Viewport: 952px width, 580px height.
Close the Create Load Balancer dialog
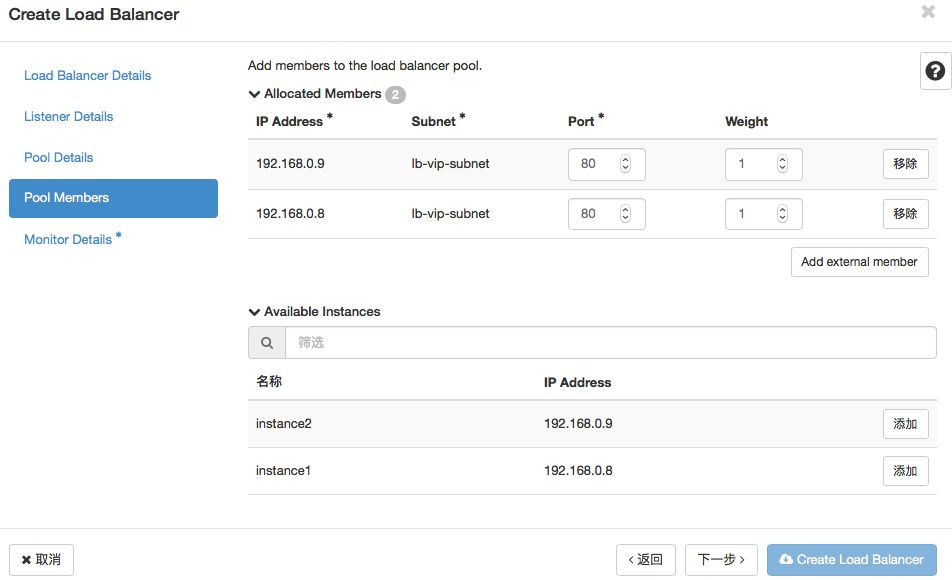pos(927,12)
